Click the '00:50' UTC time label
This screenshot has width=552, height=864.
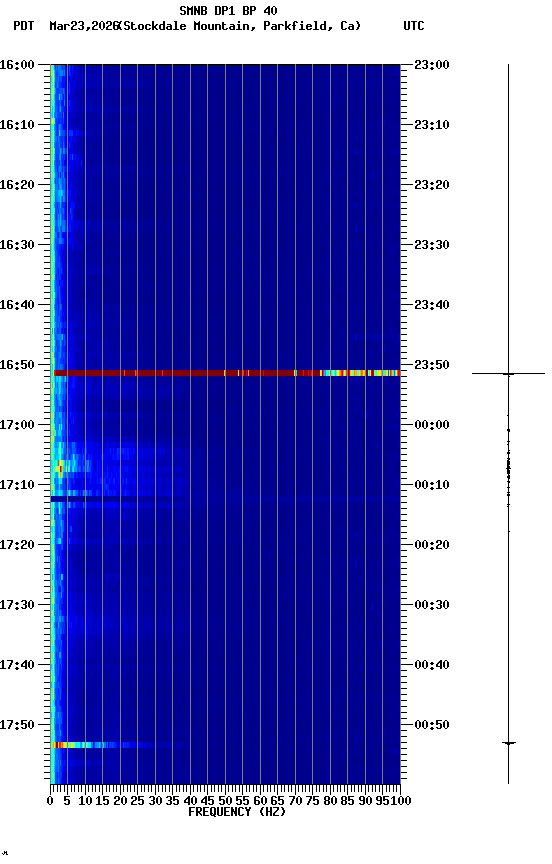coord(432,726)
